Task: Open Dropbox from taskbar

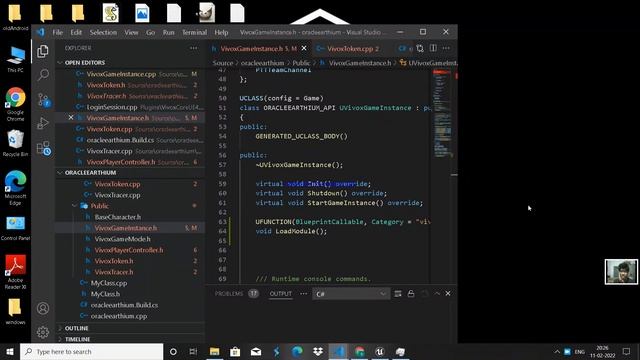Action: pyautogui.click(x=318, y=351)
